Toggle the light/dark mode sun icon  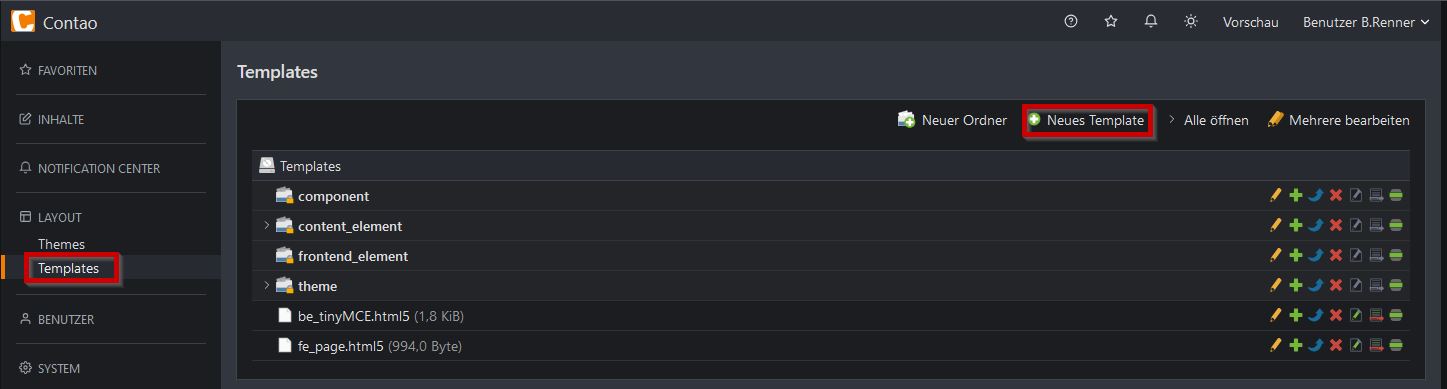click(x=1191, y=21)
